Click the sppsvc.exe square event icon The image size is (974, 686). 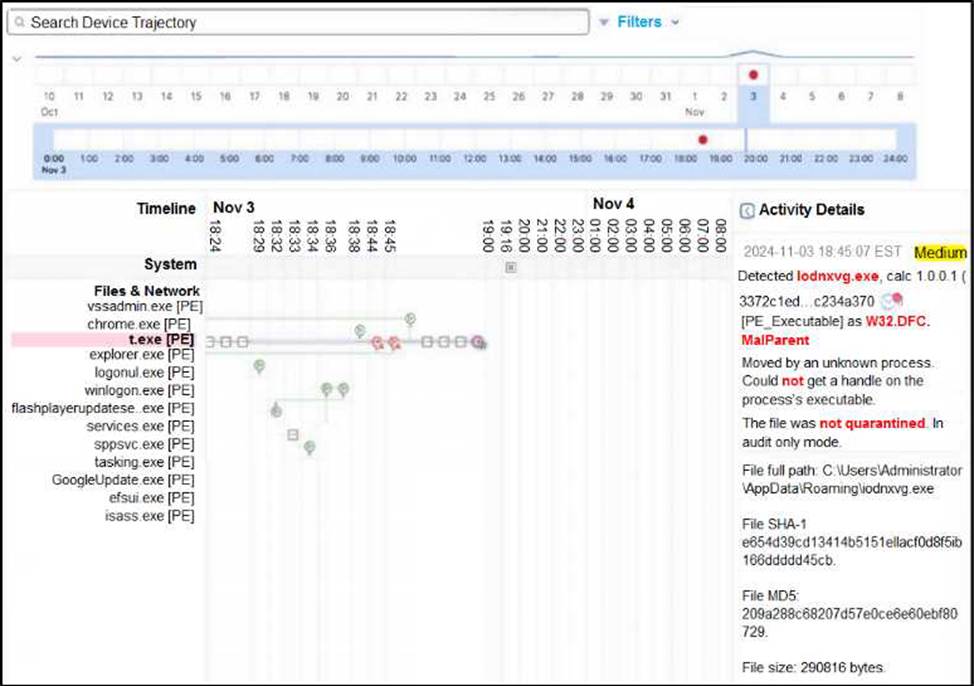293,434
